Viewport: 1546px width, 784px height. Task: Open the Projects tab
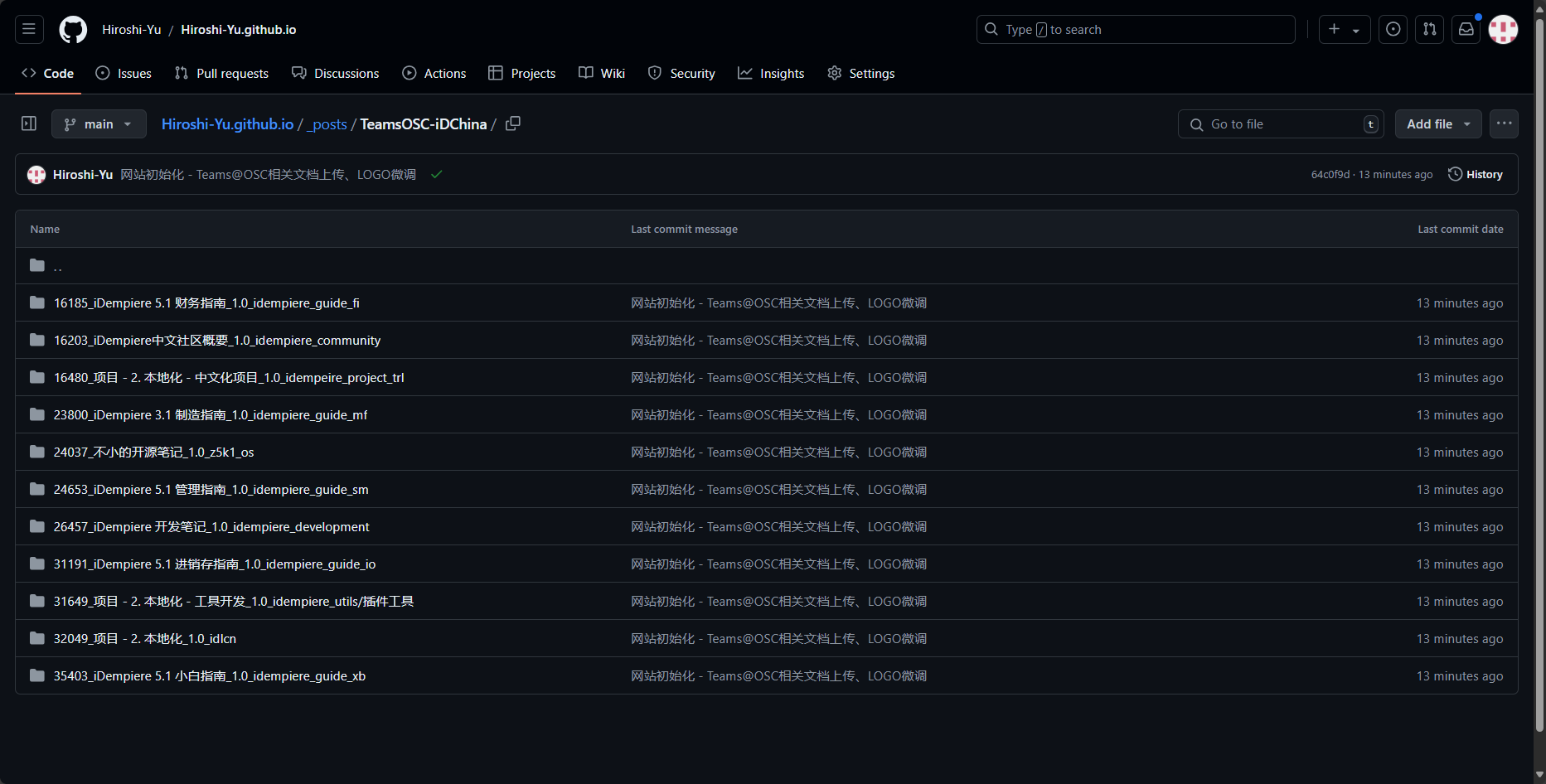coord(522,73)
